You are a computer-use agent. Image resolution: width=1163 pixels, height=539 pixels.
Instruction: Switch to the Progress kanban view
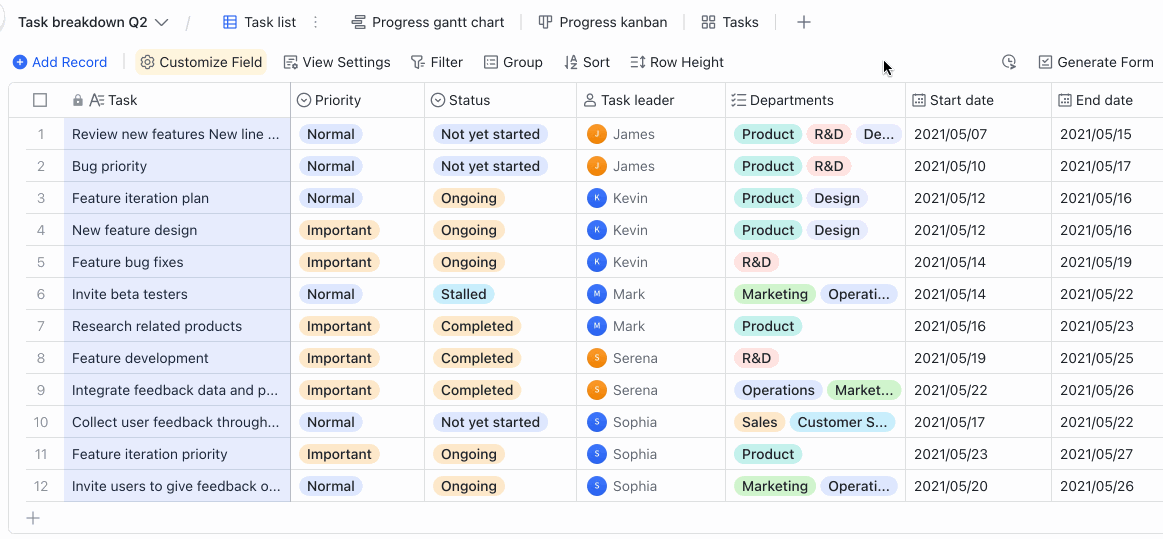click(x=602, y=22)
